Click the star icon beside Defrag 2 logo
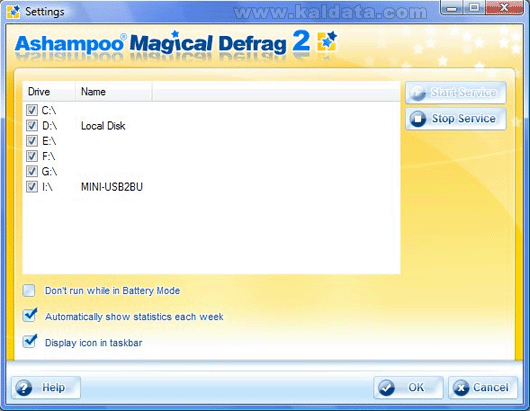The width and height of the screenshot is (530, 411). [327, 41]
